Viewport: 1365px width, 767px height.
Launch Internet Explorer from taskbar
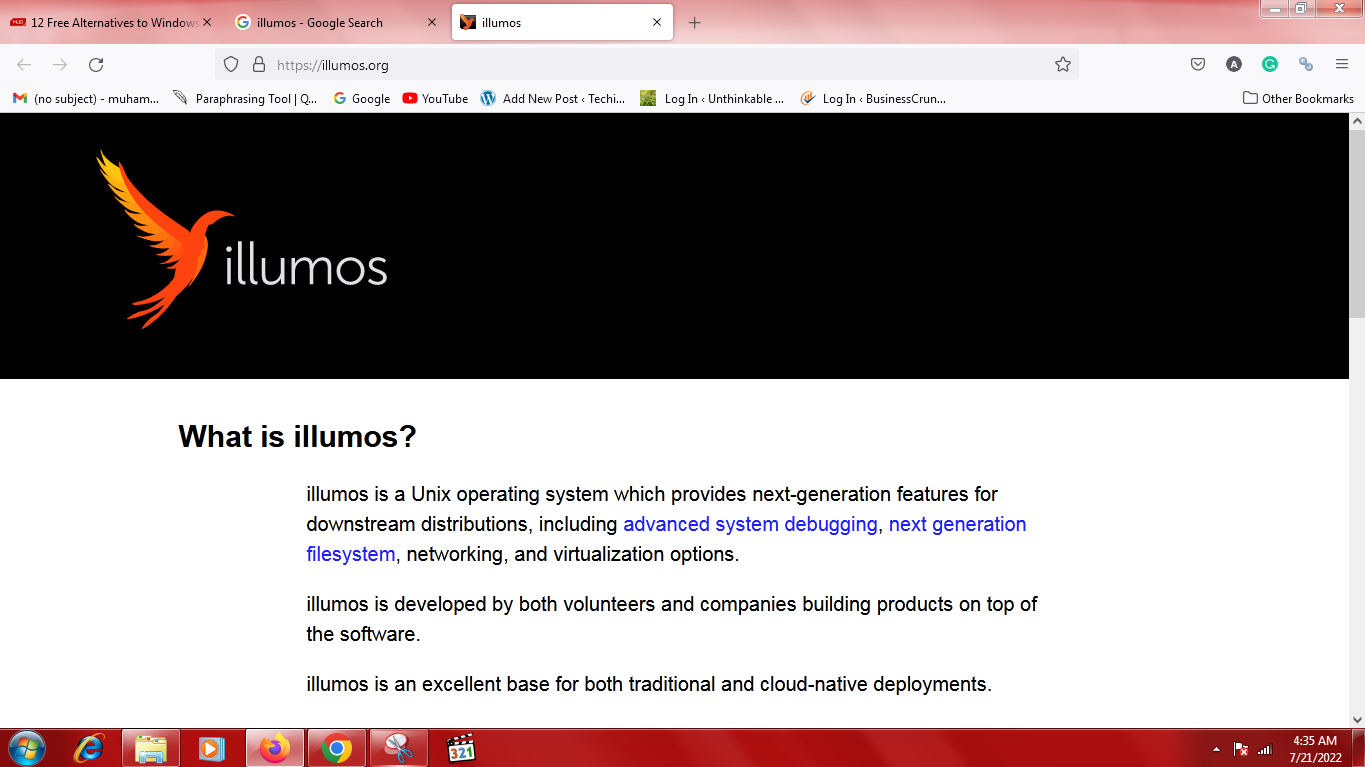pos(91,748)
